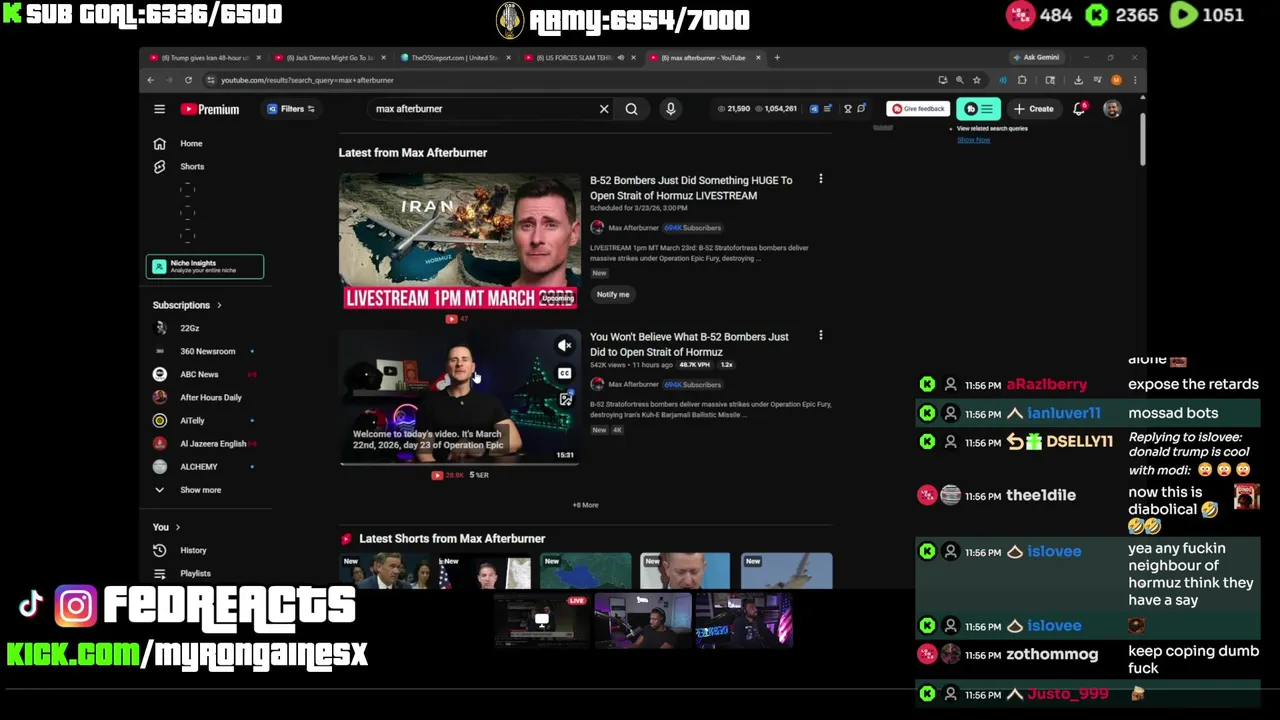Open the Create button

[1033, 109]
